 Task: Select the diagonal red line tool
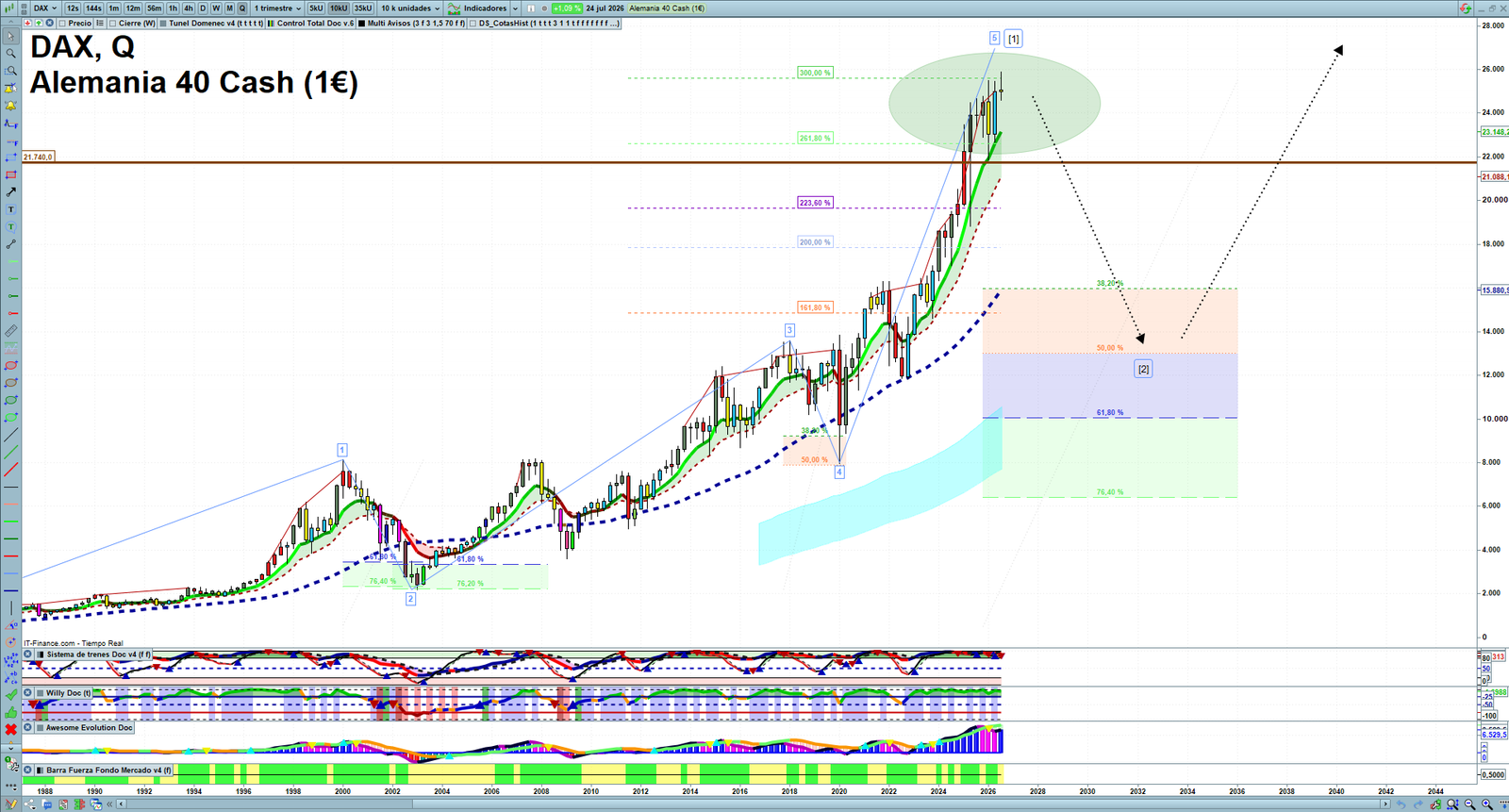click(x=10, y=469)
